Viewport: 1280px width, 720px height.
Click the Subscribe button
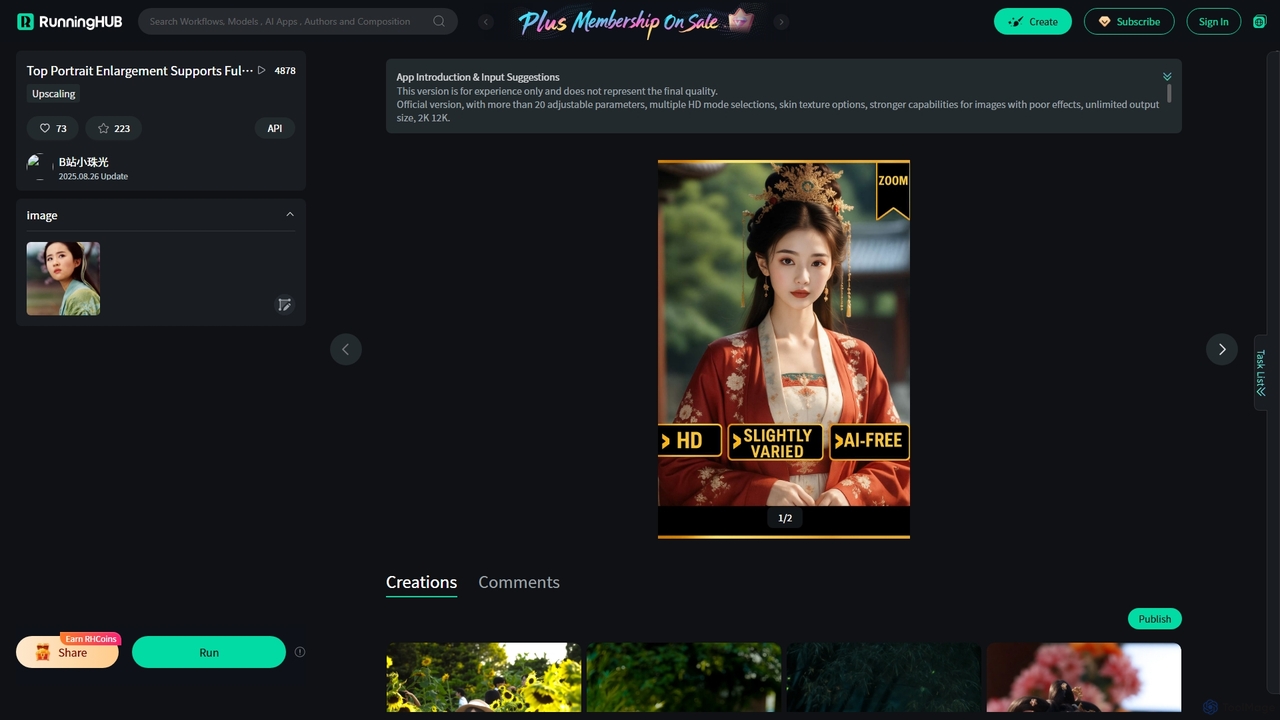[x=1129, y=21]
